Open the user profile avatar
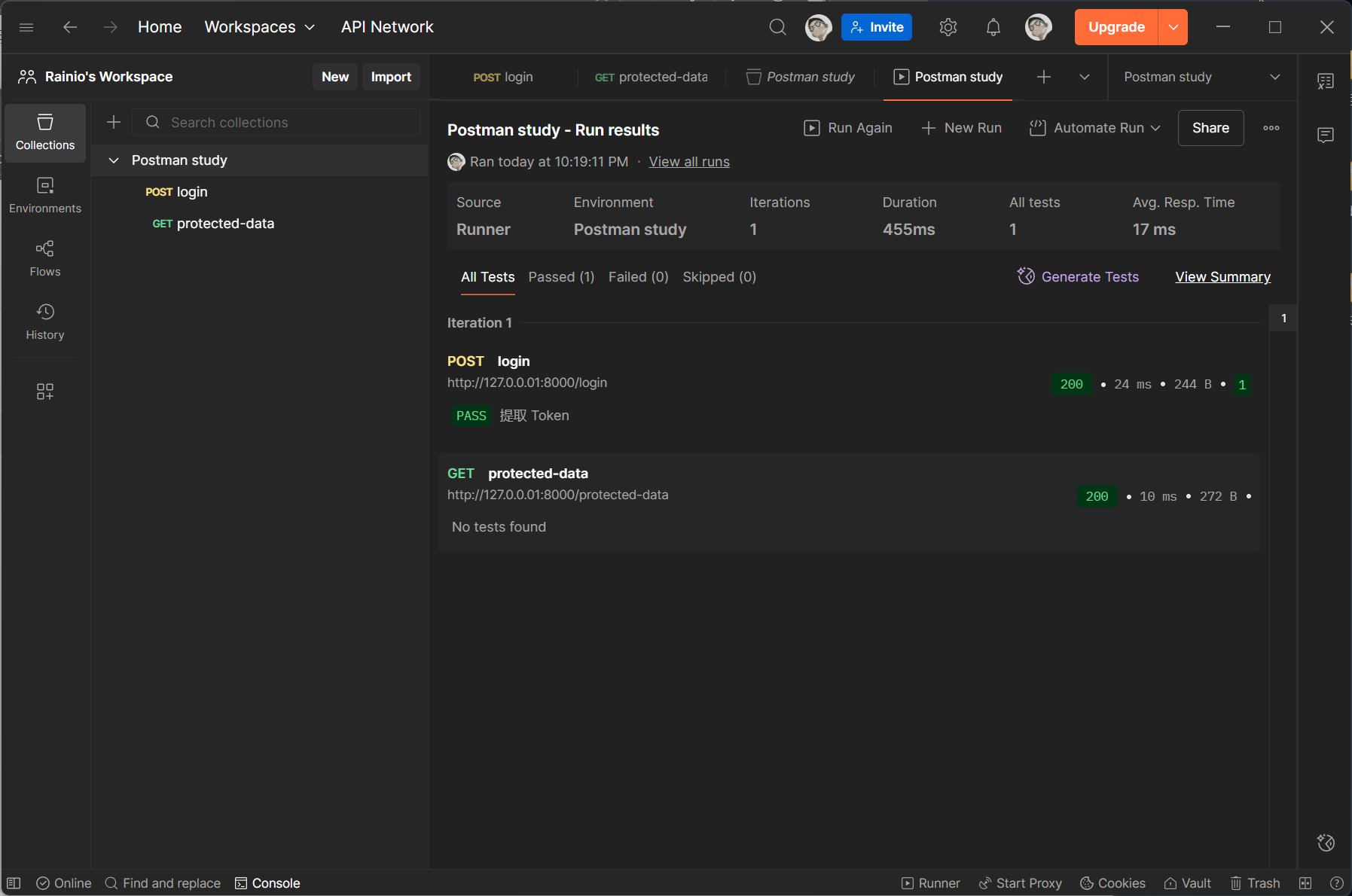Screen dimensions: 1352x896 (x=1039, y=27)
